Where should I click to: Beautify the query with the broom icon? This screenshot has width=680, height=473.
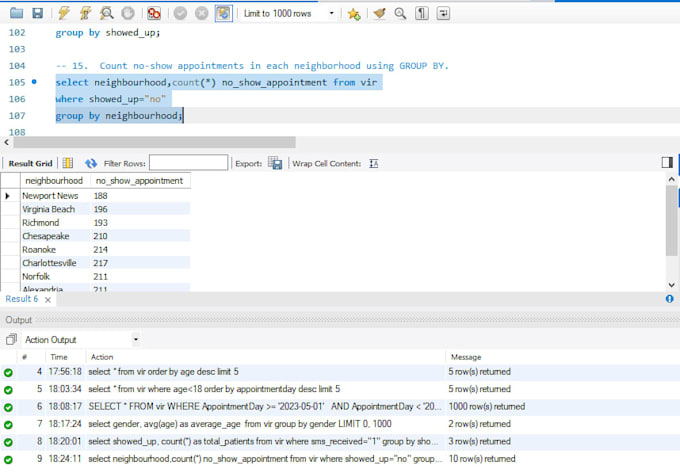(x=379, y=13)
